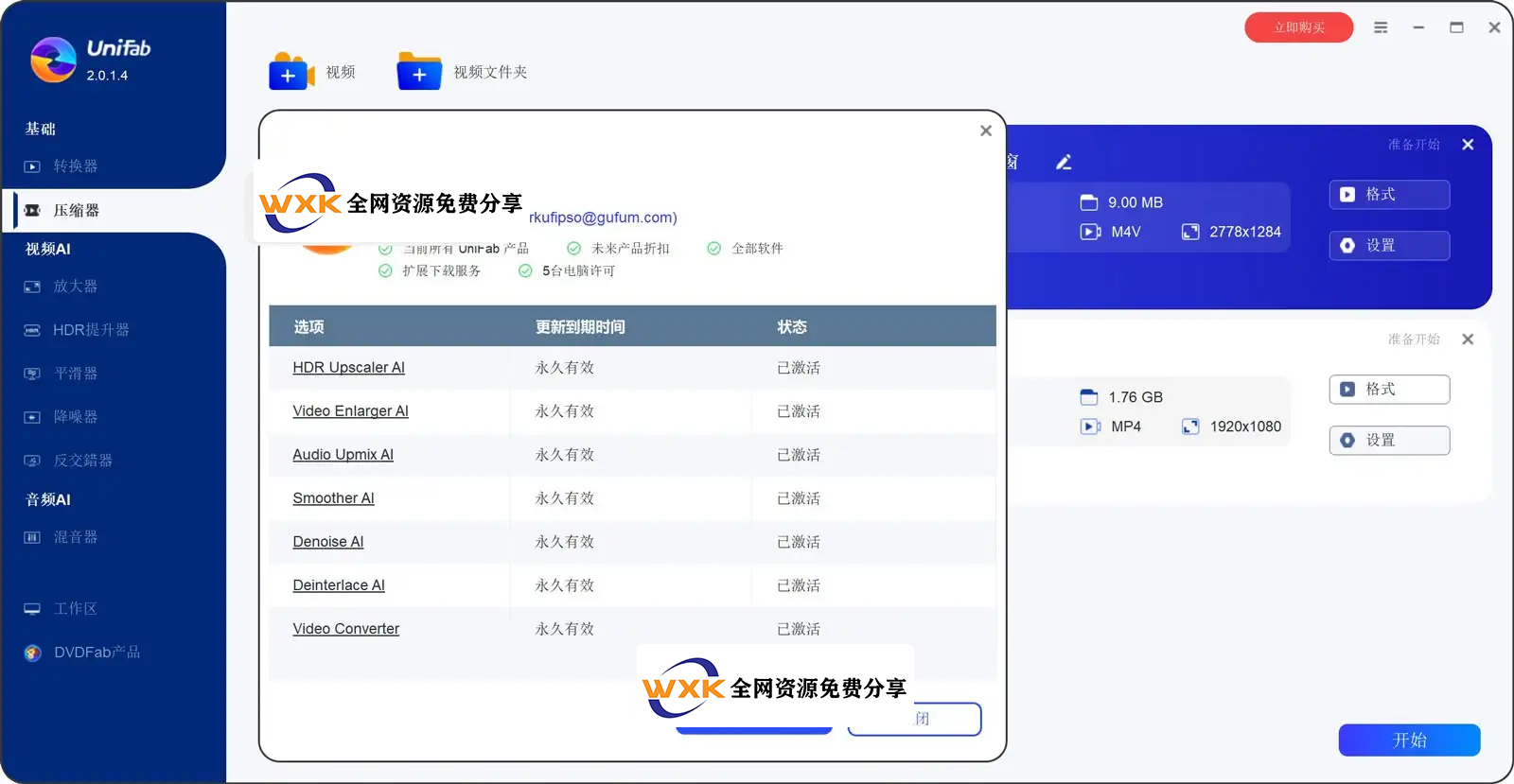This screenshot has height=784, width=1514.
Task: Open DVDFab products in sidebar
Action: point(97,653)
